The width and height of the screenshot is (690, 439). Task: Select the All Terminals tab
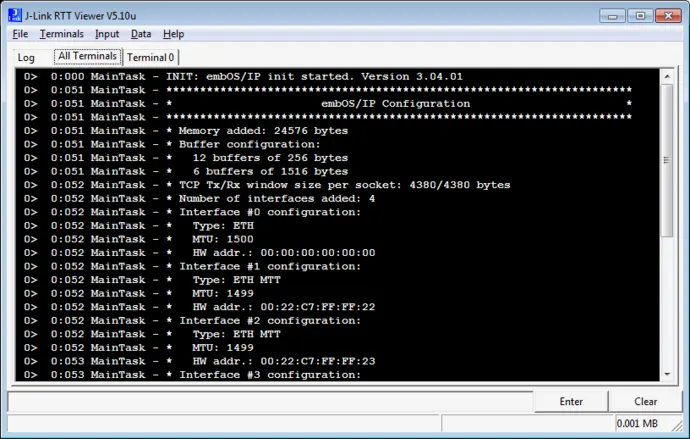[87, 57]
